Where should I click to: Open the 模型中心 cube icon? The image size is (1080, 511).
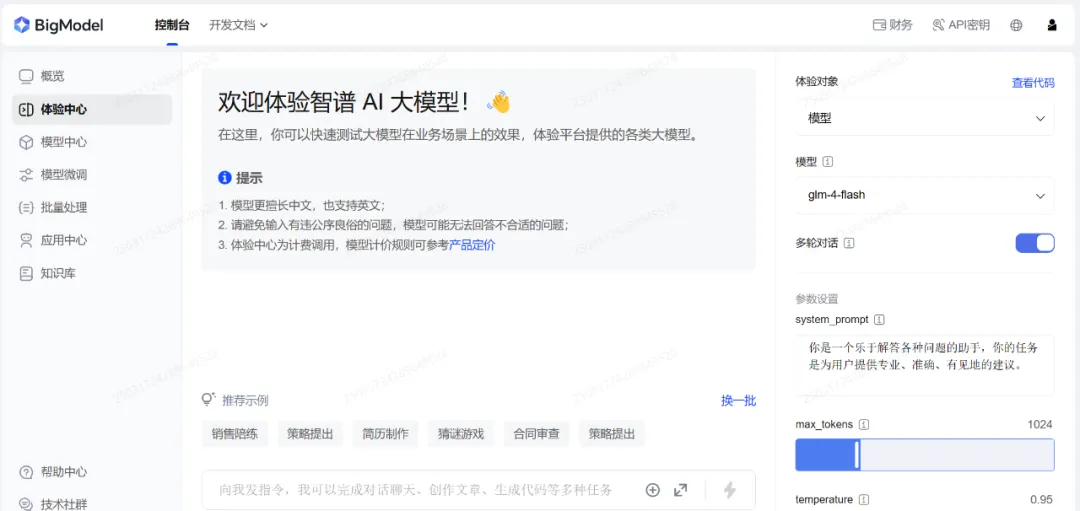(26, 142)
